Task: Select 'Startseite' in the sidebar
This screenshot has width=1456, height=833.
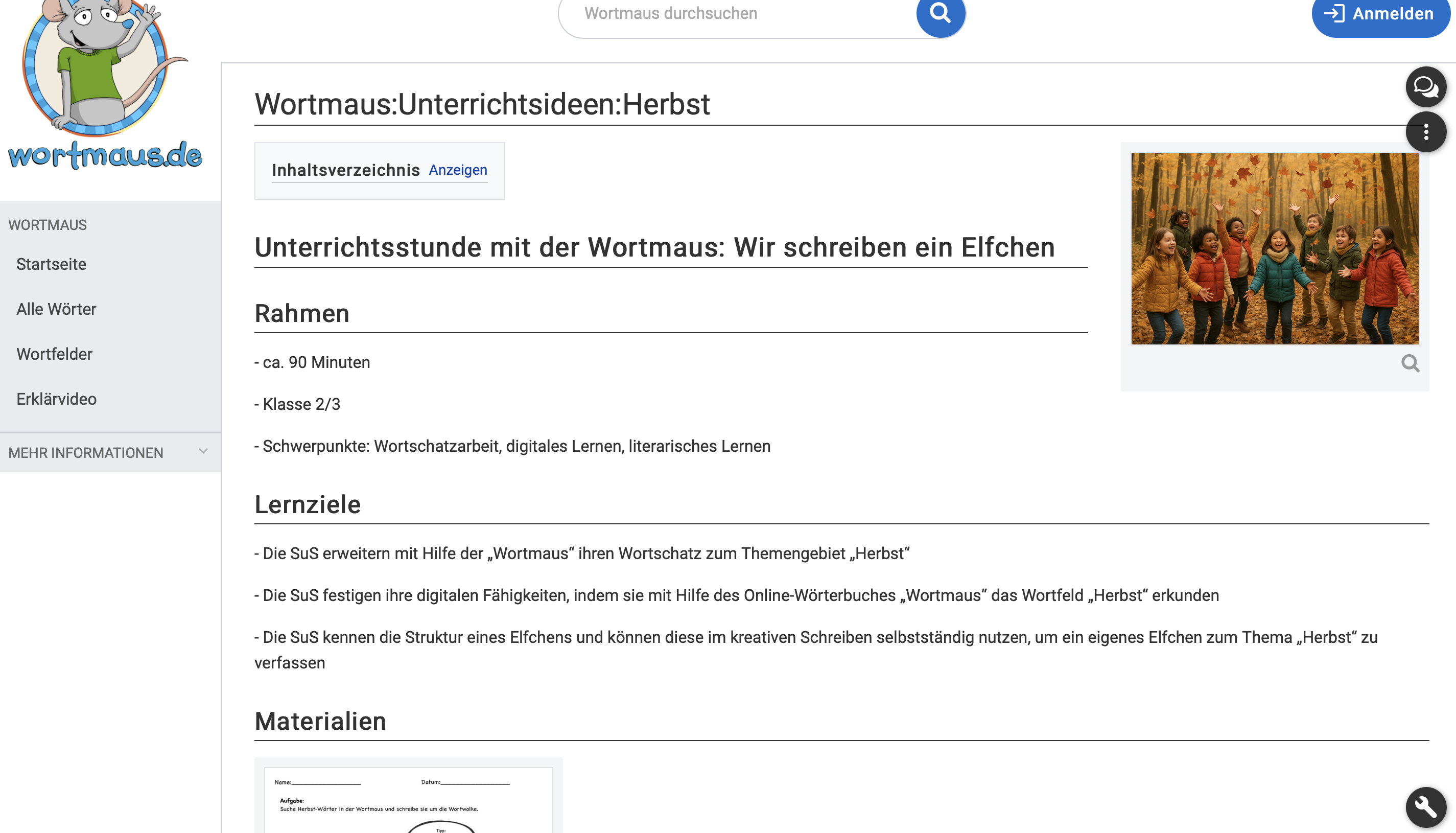Action: point(52,264)
